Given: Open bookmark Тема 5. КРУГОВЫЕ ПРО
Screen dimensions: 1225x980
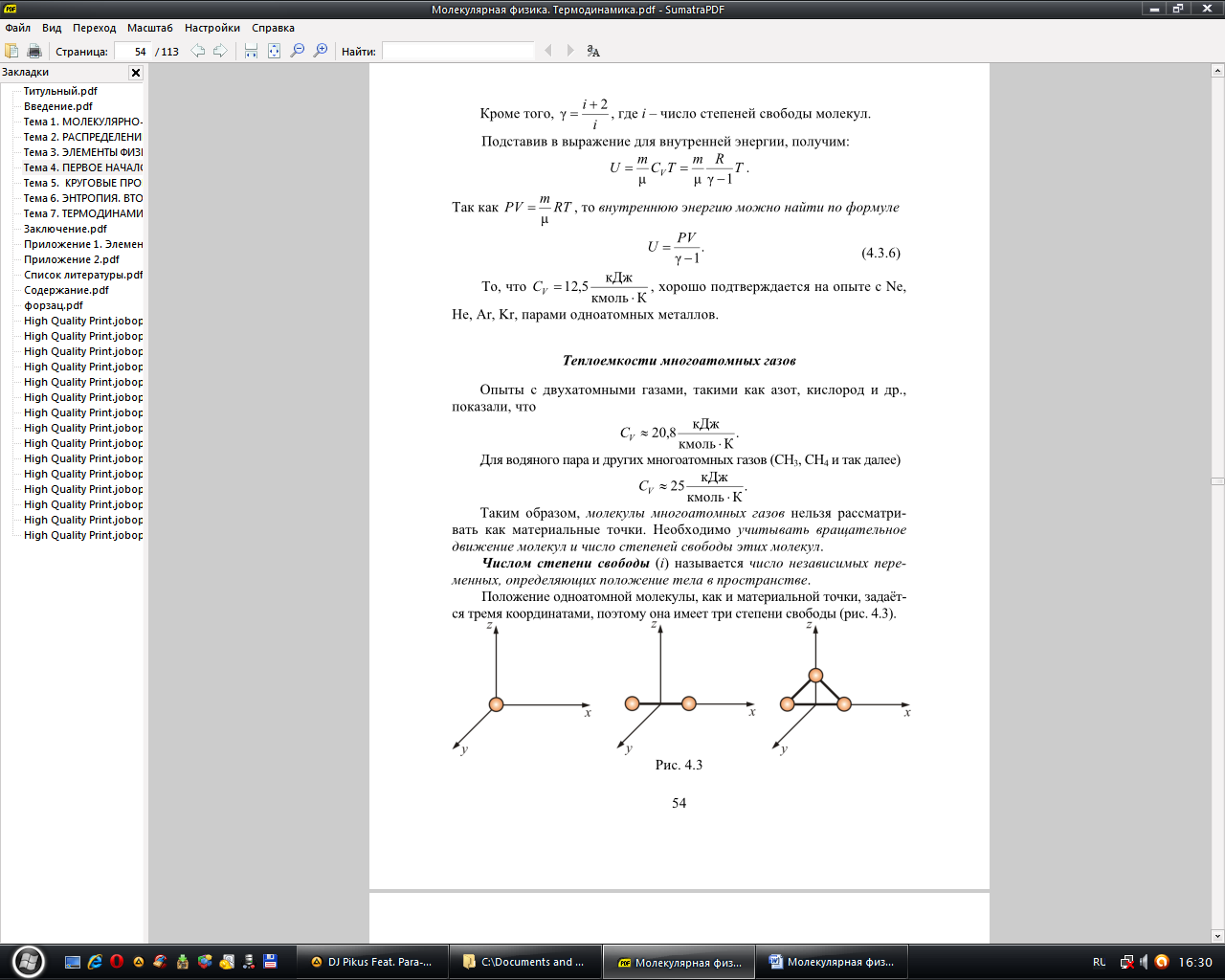Looking at the screenshot, I should click(x=83, y=183).
